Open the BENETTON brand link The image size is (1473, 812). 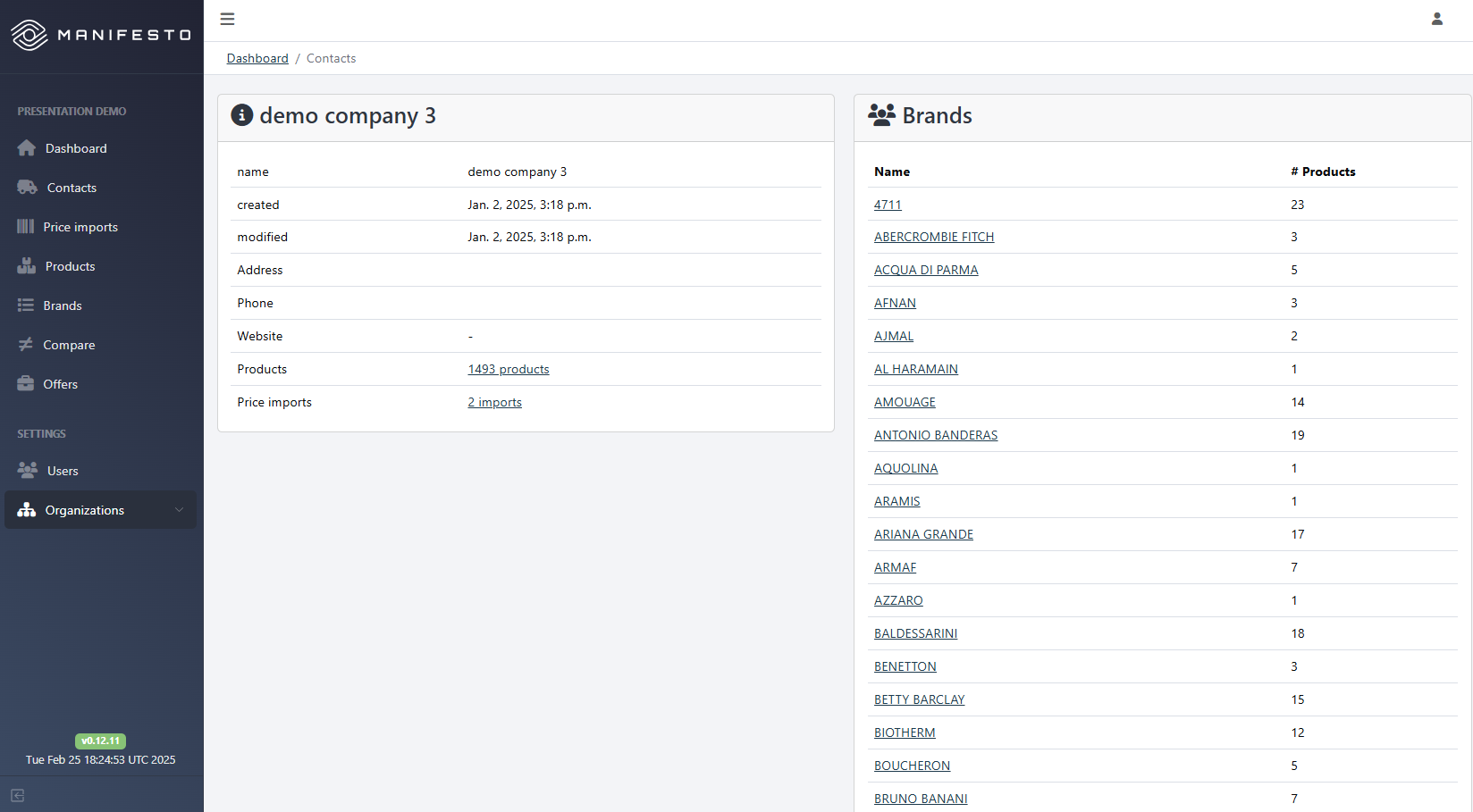[905, 666]
